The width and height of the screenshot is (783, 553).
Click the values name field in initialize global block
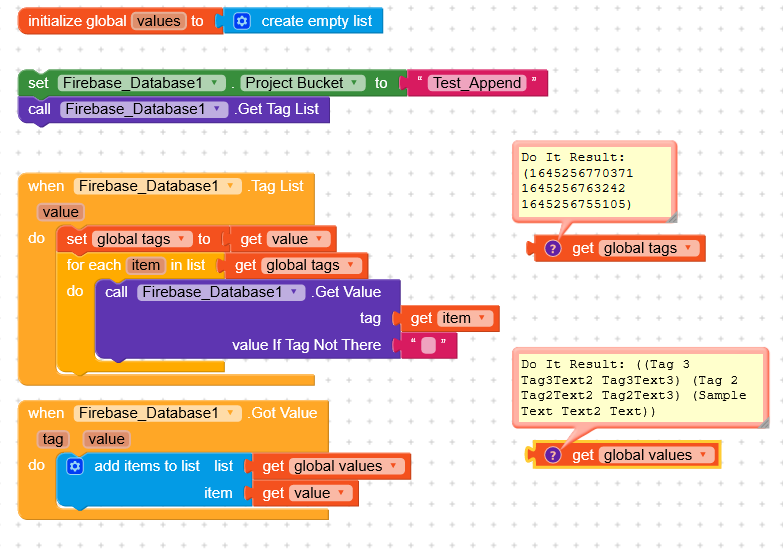[x=159, y=21]
